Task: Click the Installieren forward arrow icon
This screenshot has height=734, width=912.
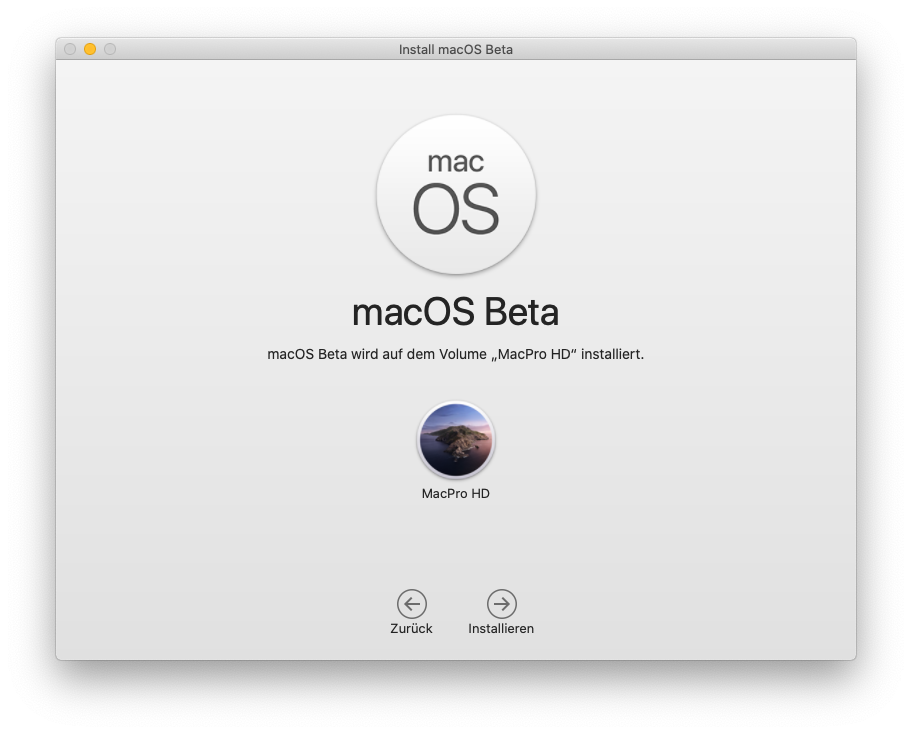Action: (x=501, y=604)
